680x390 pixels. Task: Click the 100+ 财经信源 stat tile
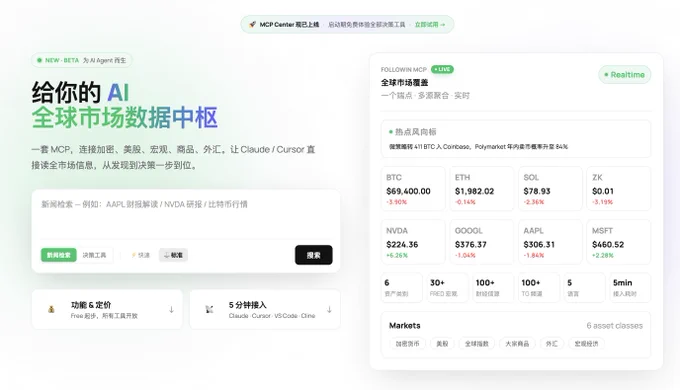tap(493, 288)
